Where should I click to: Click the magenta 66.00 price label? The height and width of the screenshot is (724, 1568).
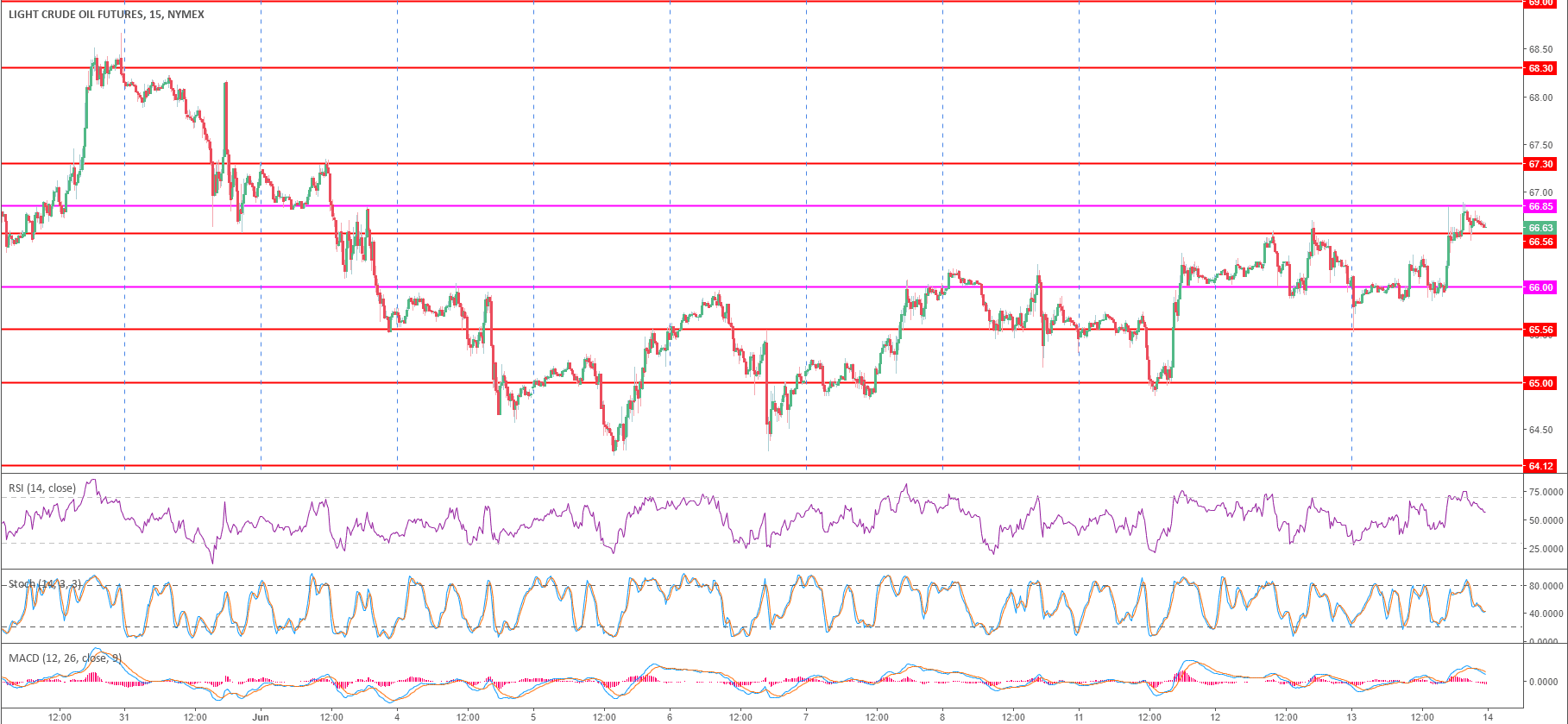(x=1540, y=287)
